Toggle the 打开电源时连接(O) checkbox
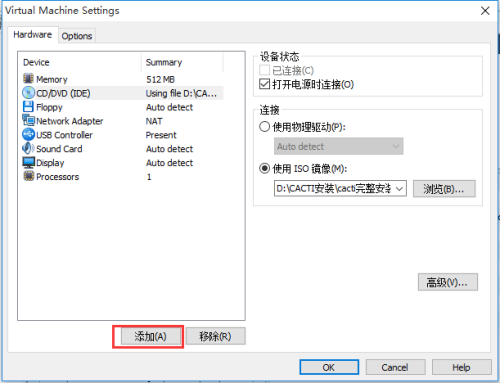This screenshot has width=500, height=383. [264, 84]
